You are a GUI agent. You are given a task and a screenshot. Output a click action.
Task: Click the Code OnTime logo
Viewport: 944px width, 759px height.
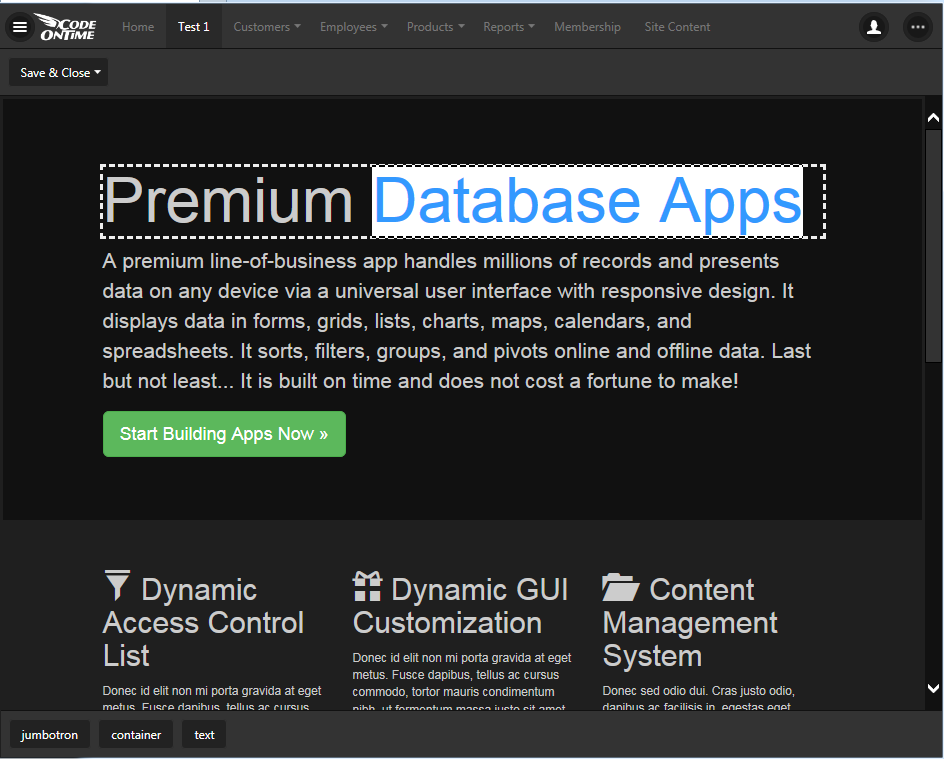point(67,27)
